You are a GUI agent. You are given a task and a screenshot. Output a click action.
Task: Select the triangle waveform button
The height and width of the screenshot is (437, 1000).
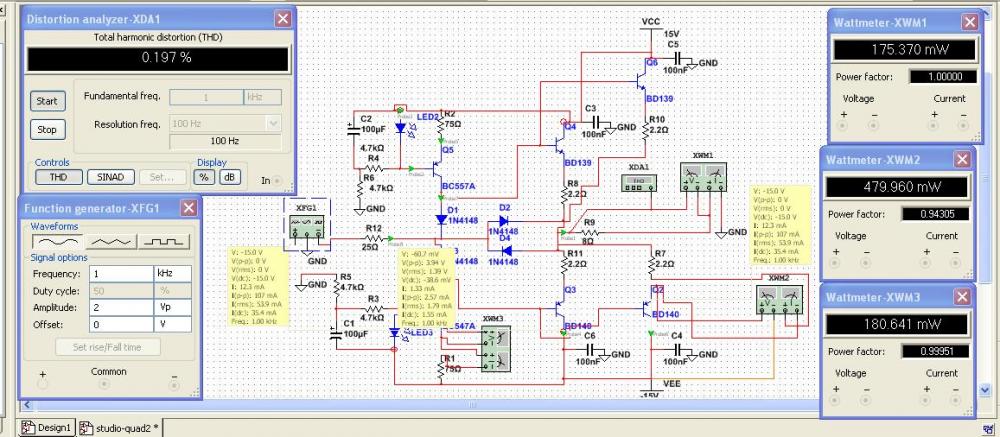click(110, 241)
